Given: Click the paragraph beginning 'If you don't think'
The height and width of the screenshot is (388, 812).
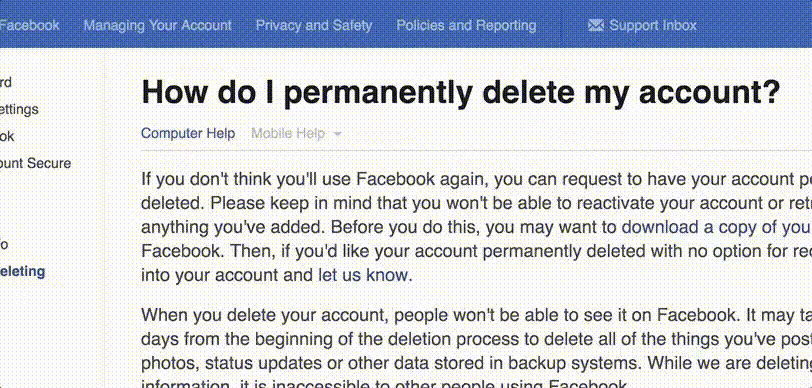Looking at the screenshot, I should click(x=476, y=227).
